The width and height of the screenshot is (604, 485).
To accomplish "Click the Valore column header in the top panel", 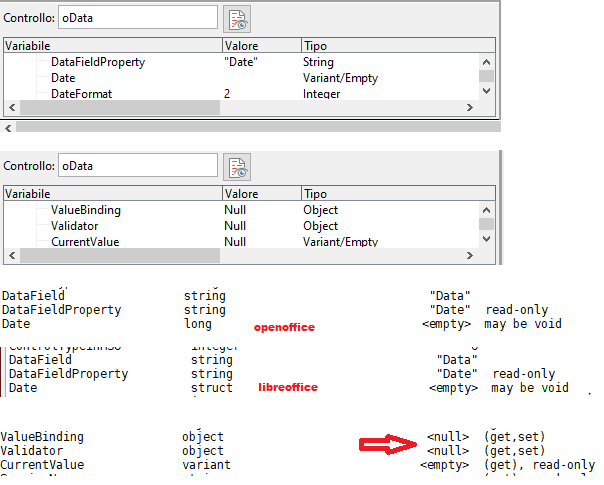I will [260, 46].
